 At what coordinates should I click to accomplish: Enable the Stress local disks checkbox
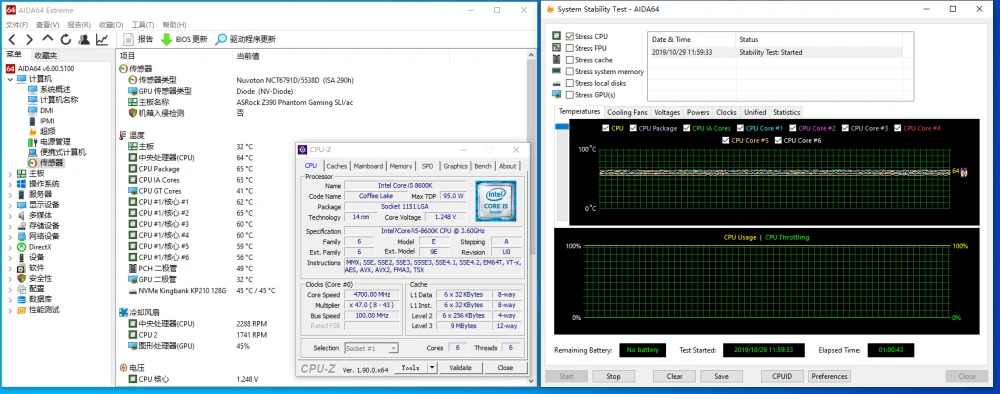point(570,83)
